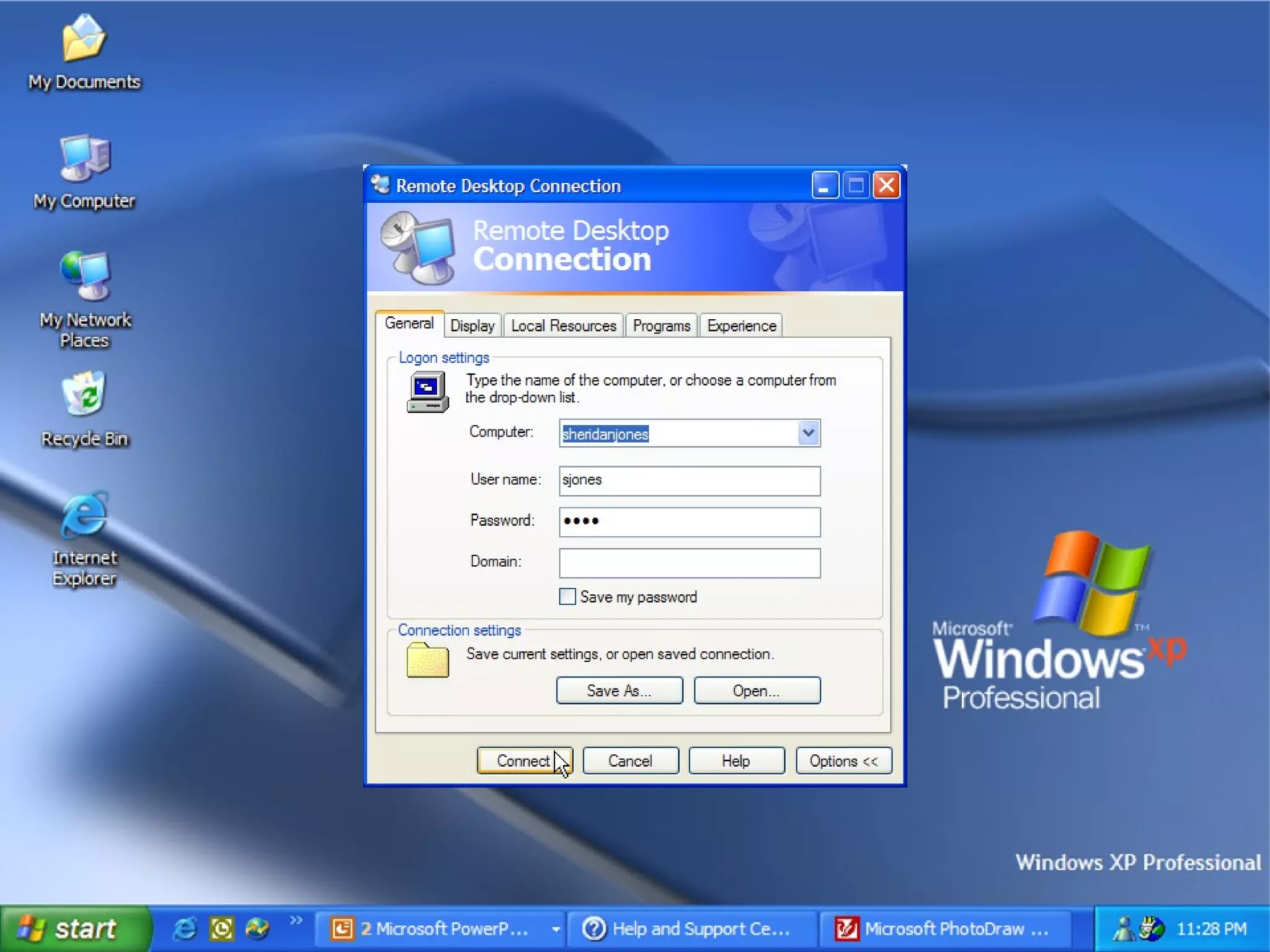1270x952 pixels.
Task: Click the Cancel button
Action: point(631,760)
